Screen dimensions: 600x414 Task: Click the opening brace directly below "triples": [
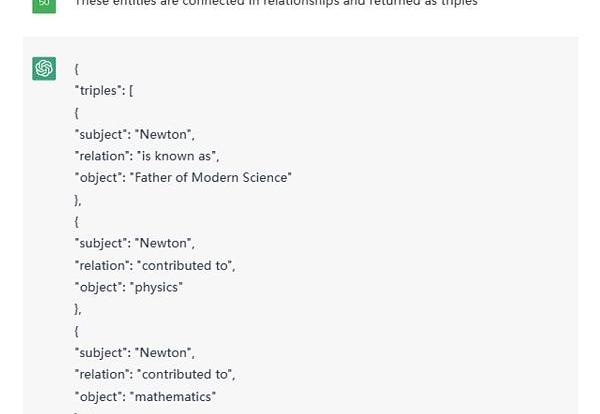77,112
